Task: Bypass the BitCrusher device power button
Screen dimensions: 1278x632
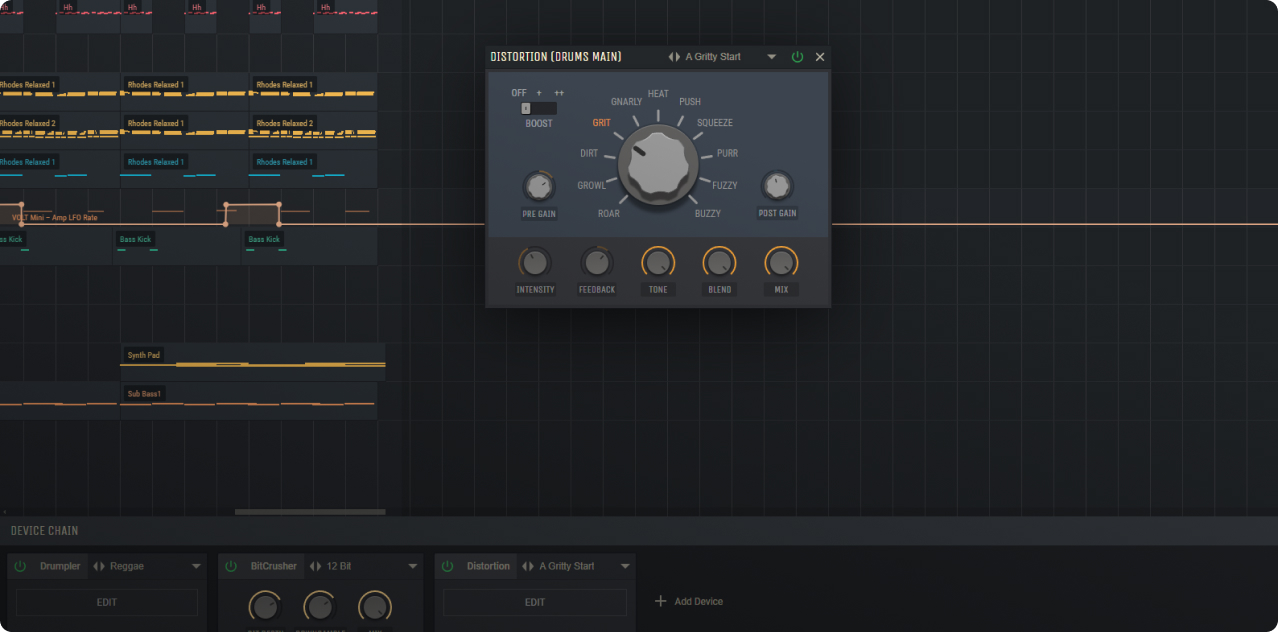Action: [231, 566]
